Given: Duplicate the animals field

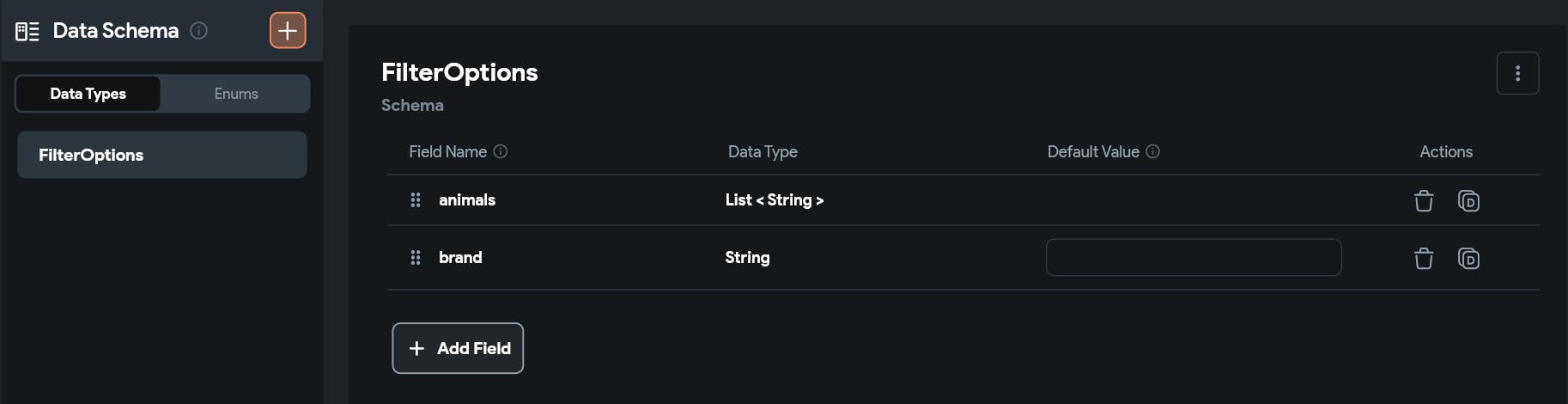Looking at the screenshot, I should (1468, 200).
